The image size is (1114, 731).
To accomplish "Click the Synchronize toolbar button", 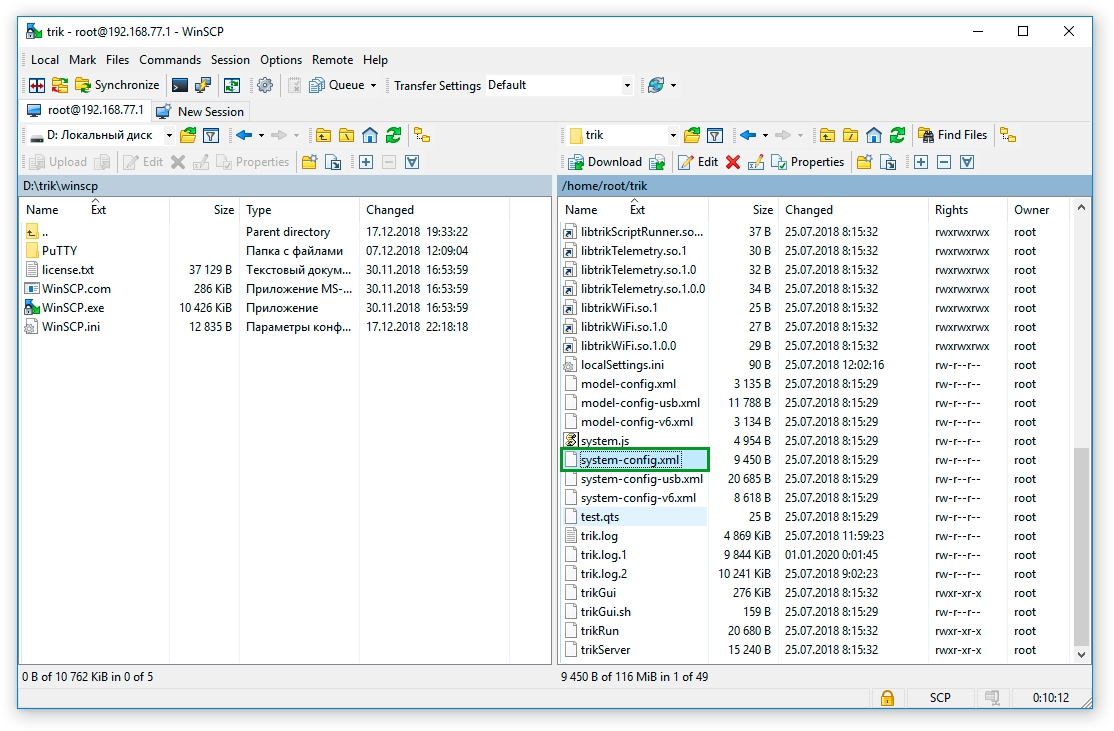I will (x=117, y=85).
